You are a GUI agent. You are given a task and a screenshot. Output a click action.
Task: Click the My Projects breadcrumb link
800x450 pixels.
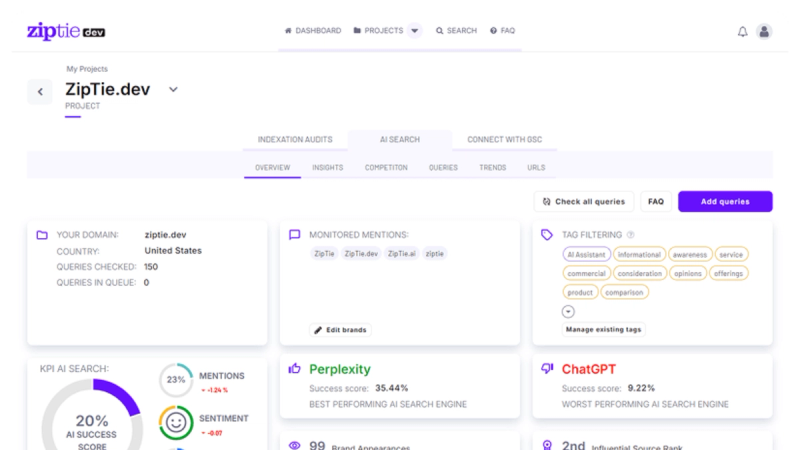click(x=87, y=69)
